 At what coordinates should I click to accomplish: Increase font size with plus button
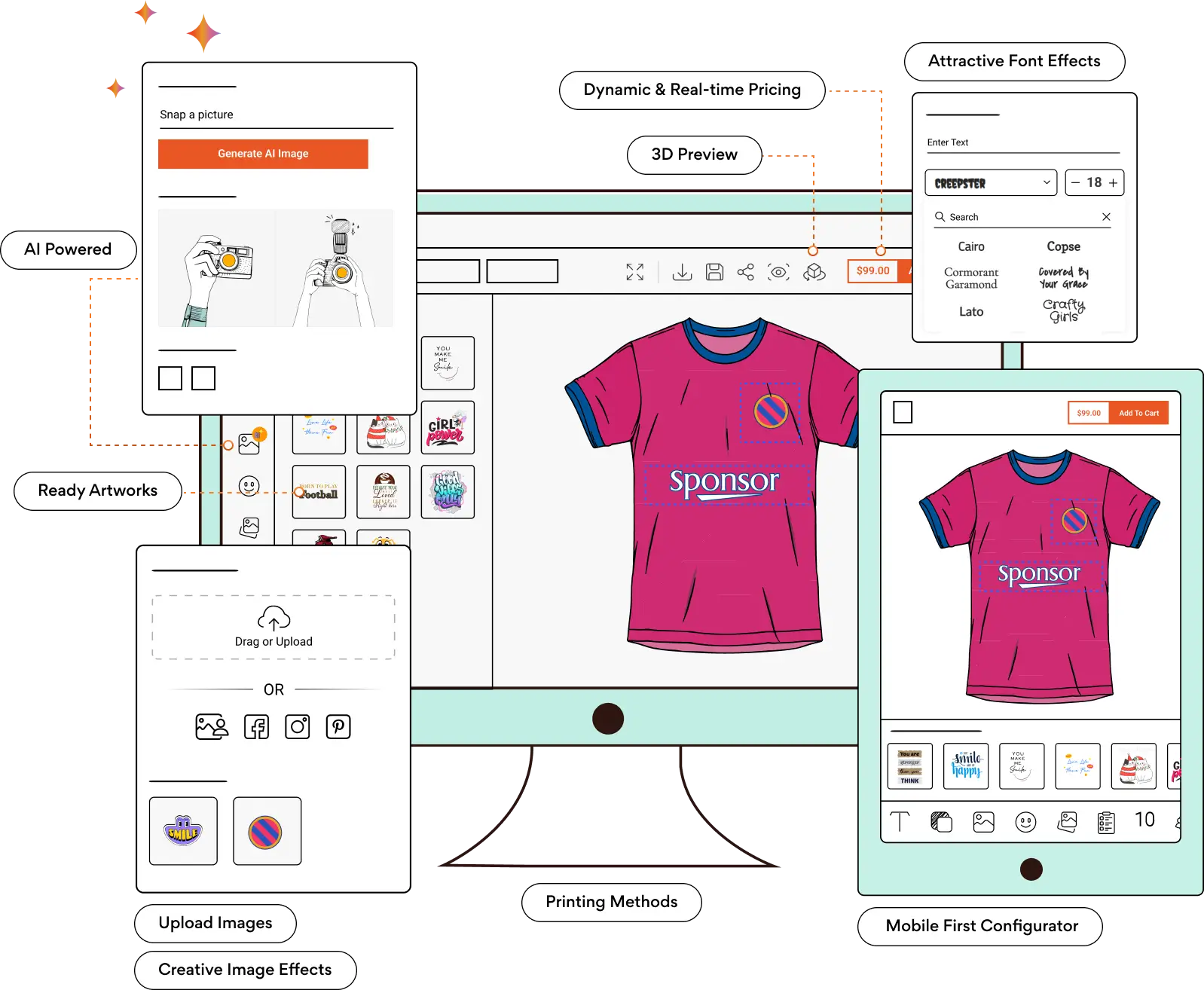(1113, 183)
